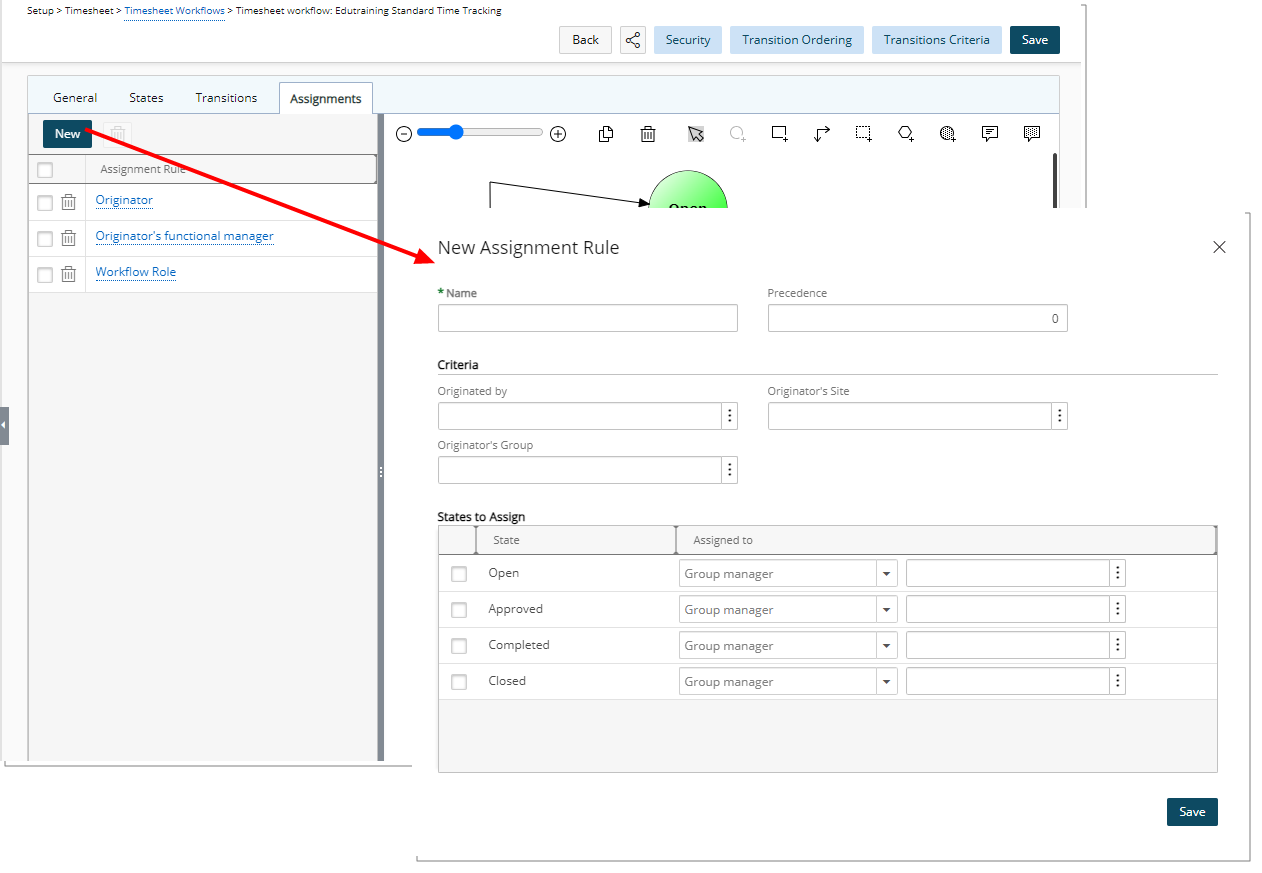
Task: Click the Originator's Site input field
Action: [910, 416]
